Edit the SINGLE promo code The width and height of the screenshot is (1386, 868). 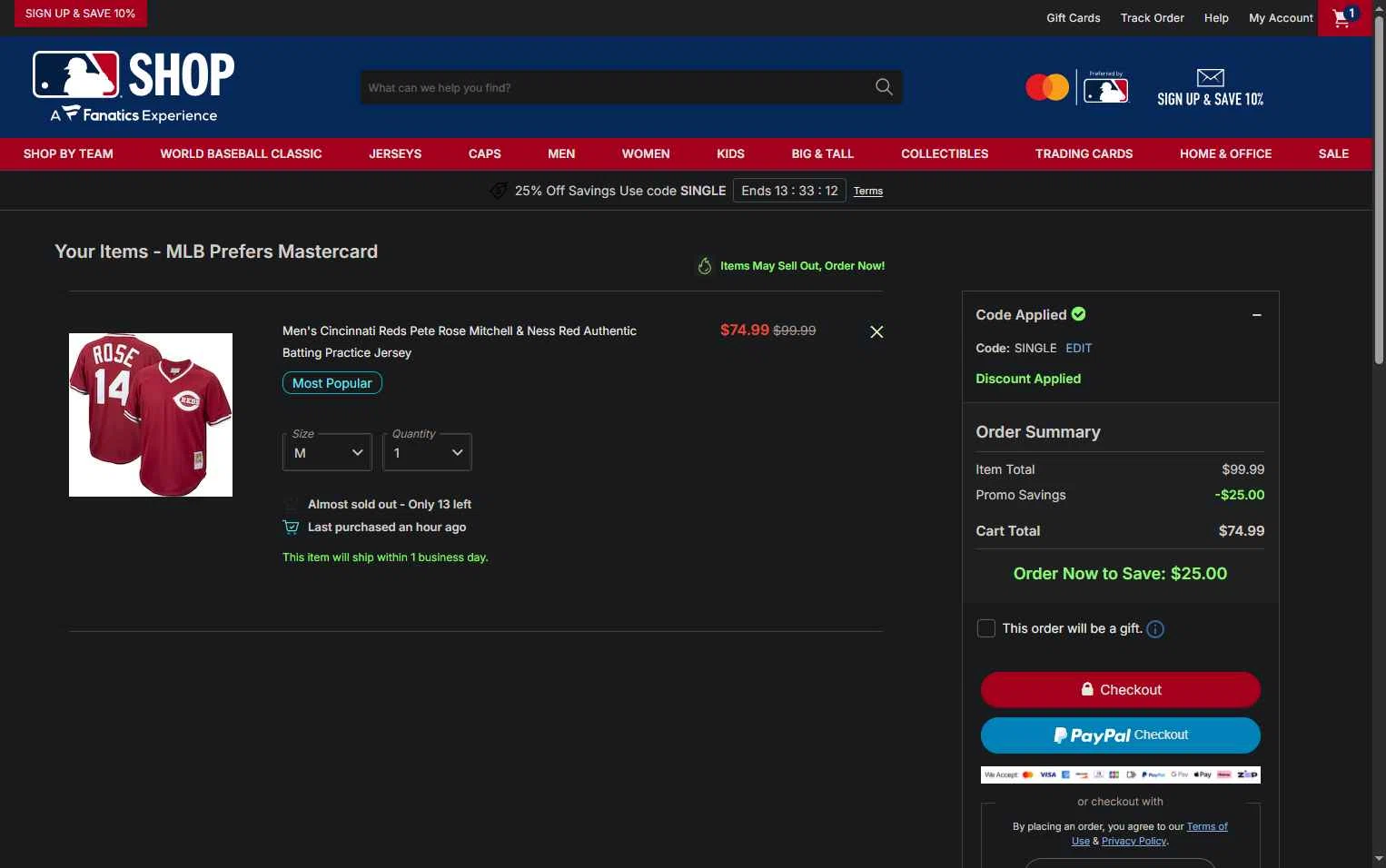click(x=1078, y=349)
